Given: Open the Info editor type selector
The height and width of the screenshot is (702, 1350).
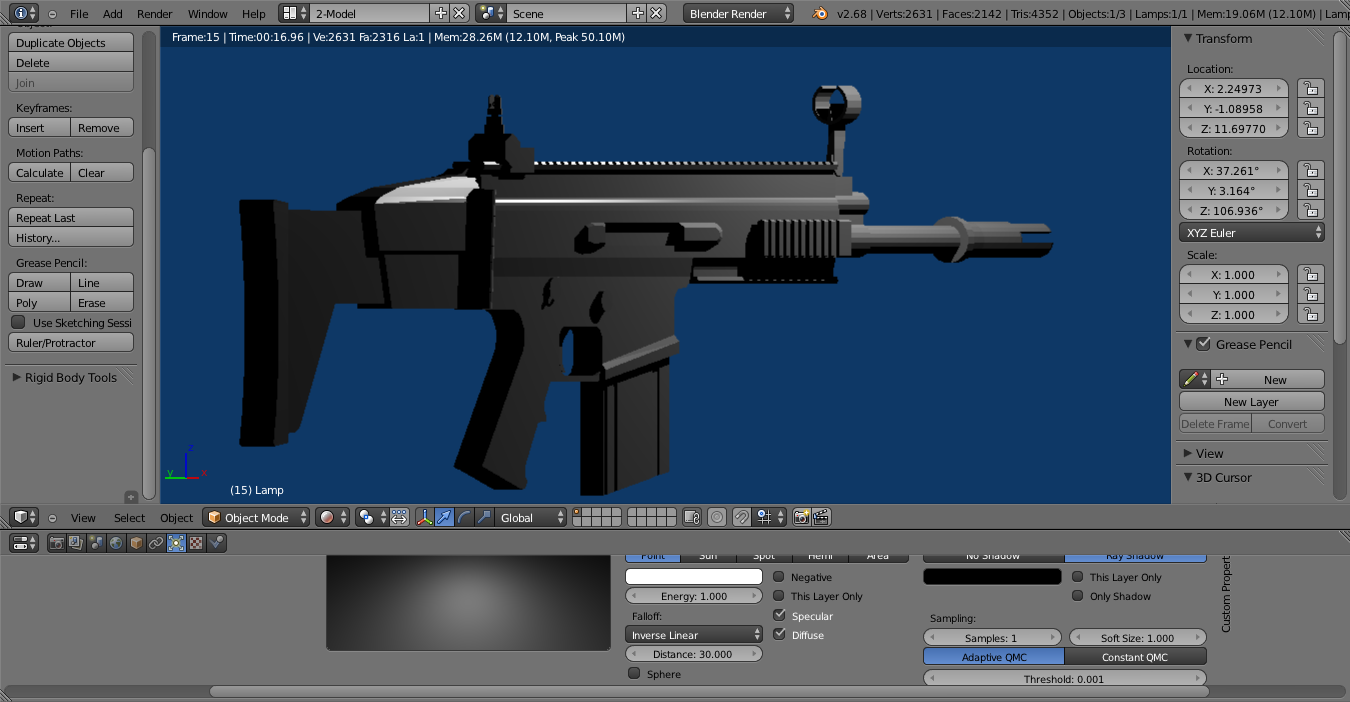Looking at the screenshot, I should pos(25,13).
